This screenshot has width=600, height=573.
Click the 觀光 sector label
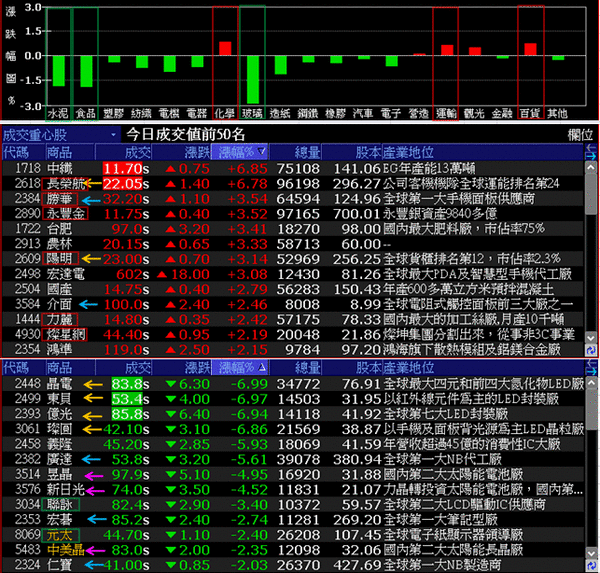pos(474,113)
